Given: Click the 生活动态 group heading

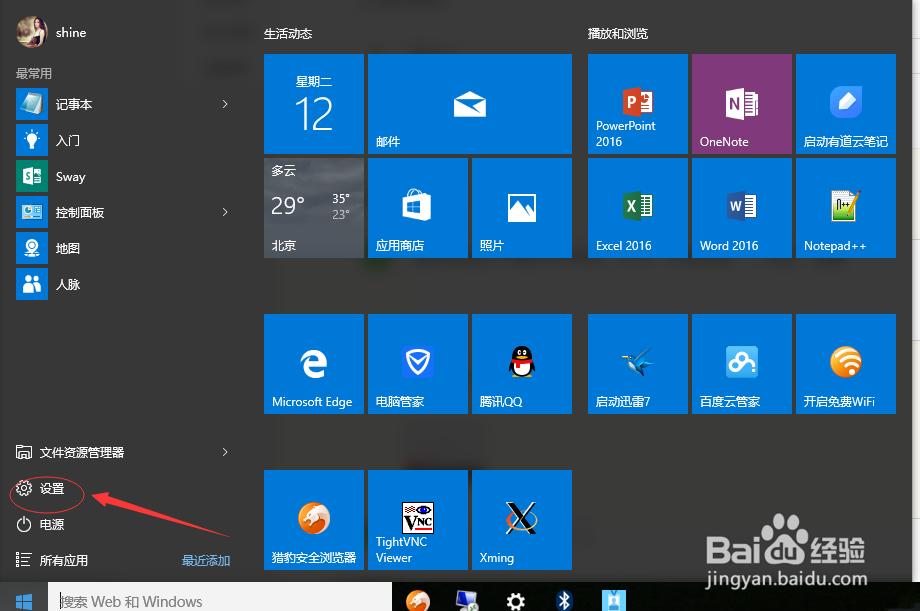Looking at the screenshot, I should [x=288, y=33].
